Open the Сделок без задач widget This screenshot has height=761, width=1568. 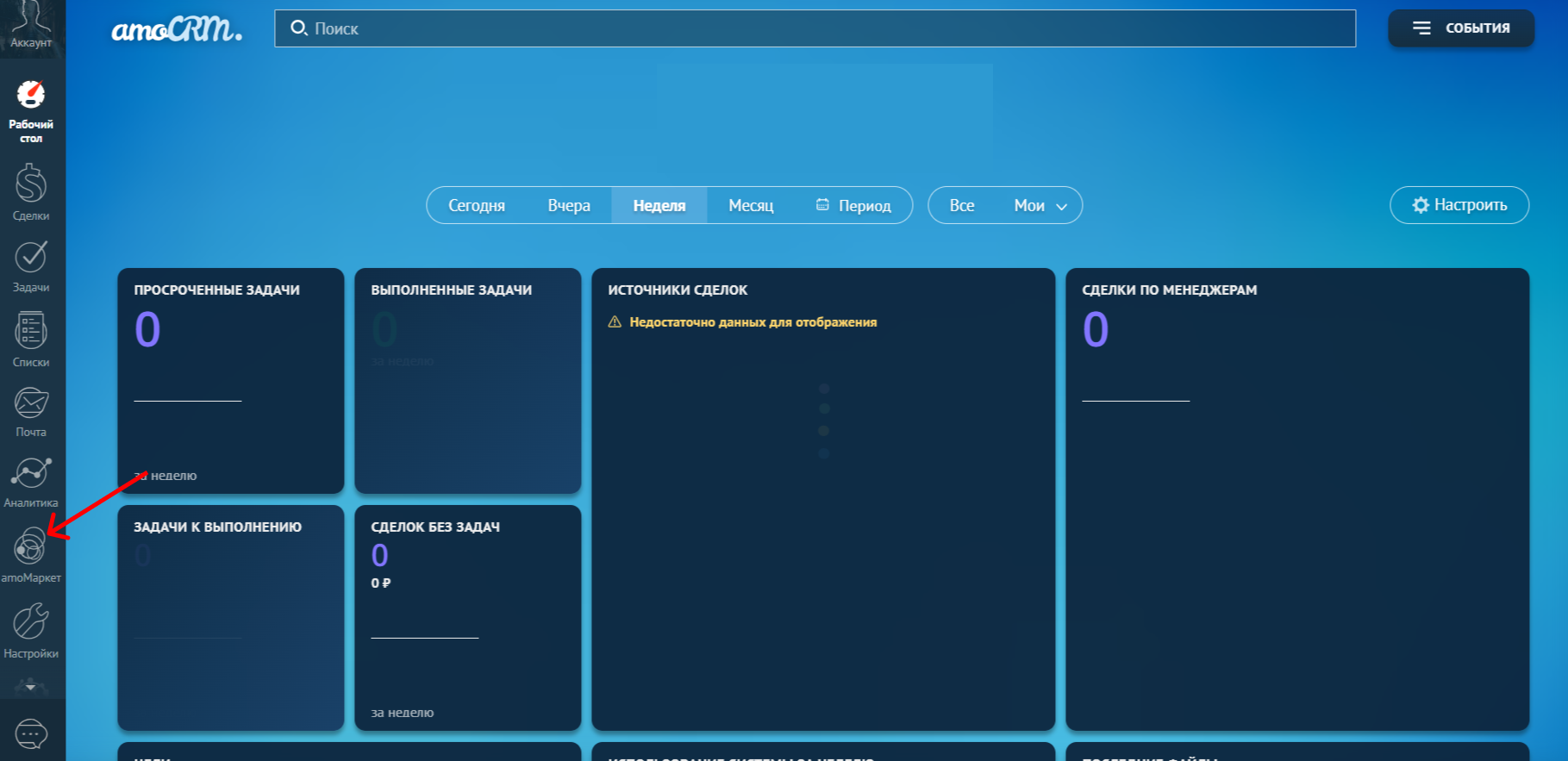coord(468,618)
